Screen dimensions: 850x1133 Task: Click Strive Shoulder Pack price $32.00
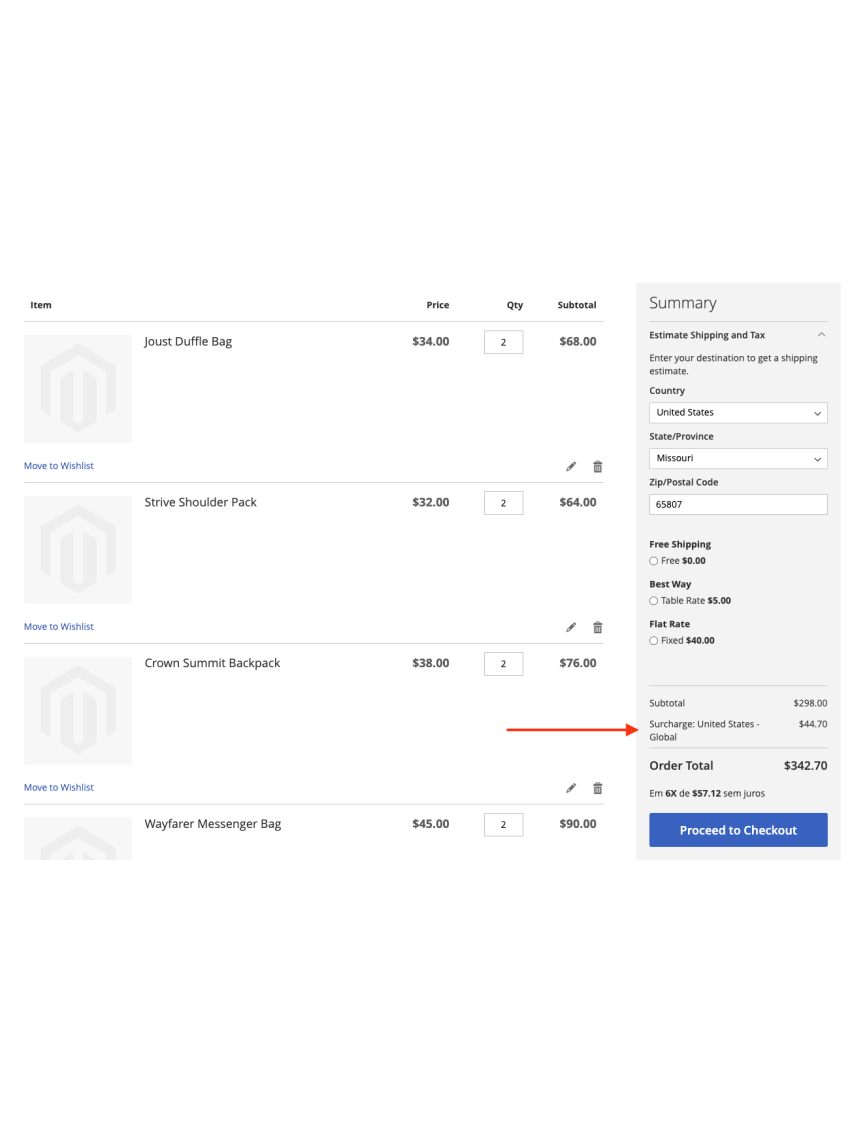click(431, 502)
